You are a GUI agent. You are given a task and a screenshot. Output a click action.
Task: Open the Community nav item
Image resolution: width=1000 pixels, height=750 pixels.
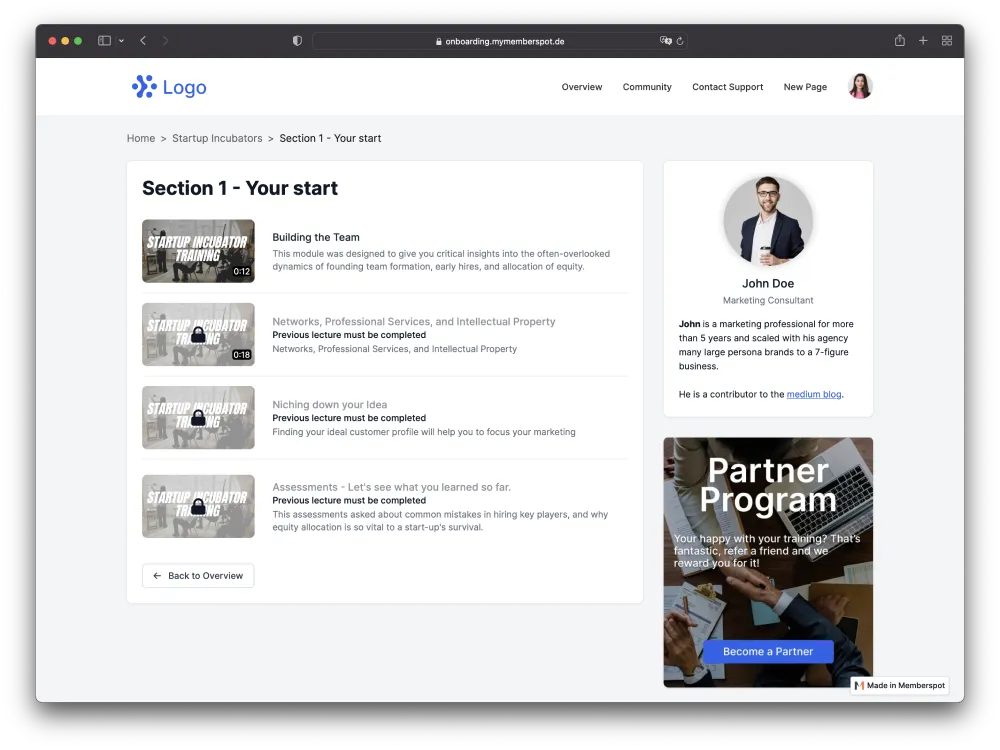coord(647,87)
